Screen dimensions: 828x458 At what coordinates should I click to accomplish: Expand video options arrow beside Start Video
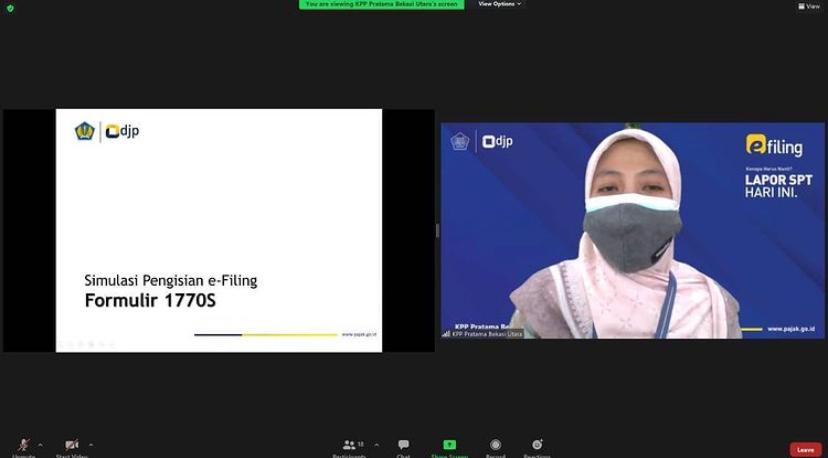coord(91,445)
